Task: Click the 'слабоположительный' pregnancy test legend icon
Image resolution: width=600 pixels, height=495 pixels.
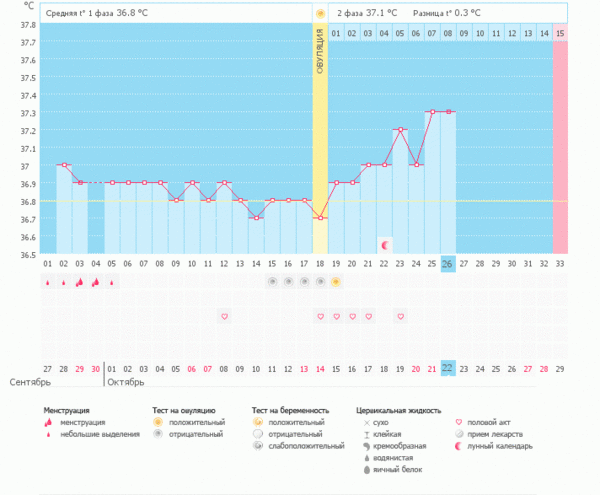Action: pyautogui.click(x=258, y=446)
